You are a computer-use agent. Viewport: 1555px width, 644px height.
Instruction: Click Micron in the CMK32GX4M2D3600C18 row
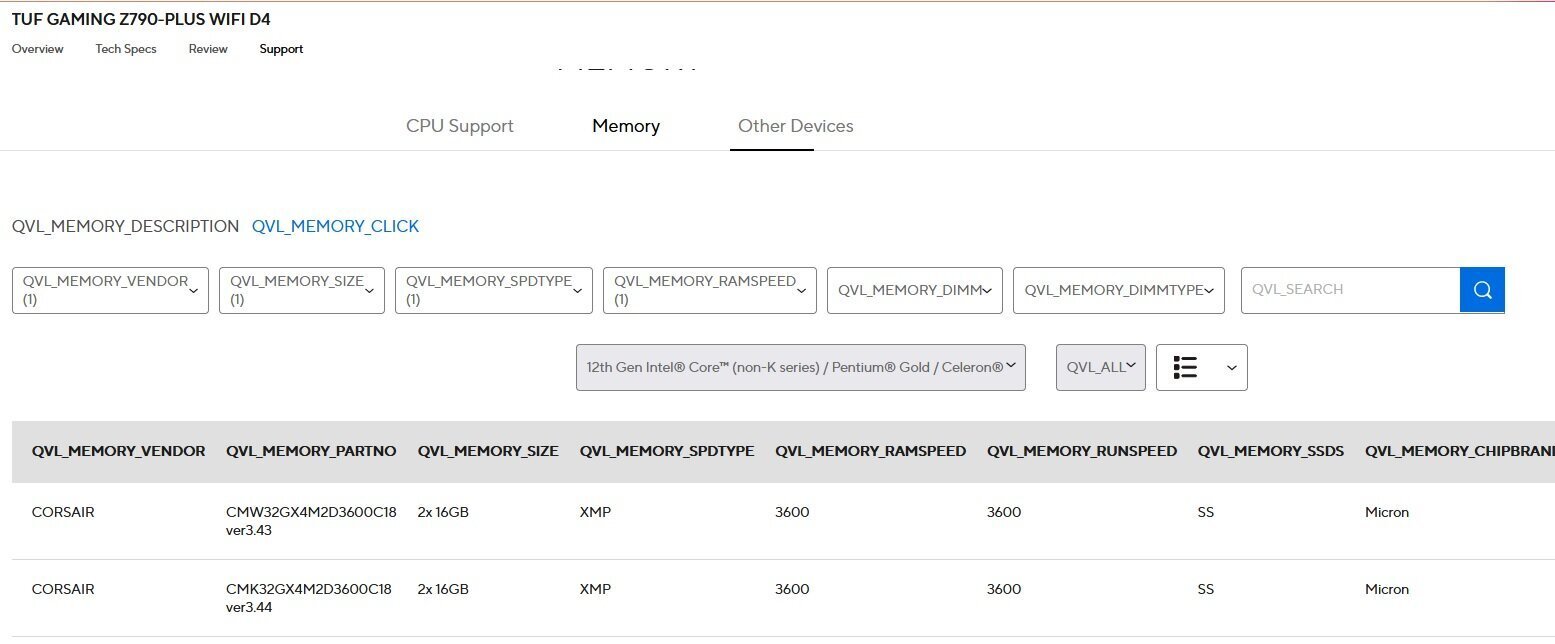pos(1387,589)
